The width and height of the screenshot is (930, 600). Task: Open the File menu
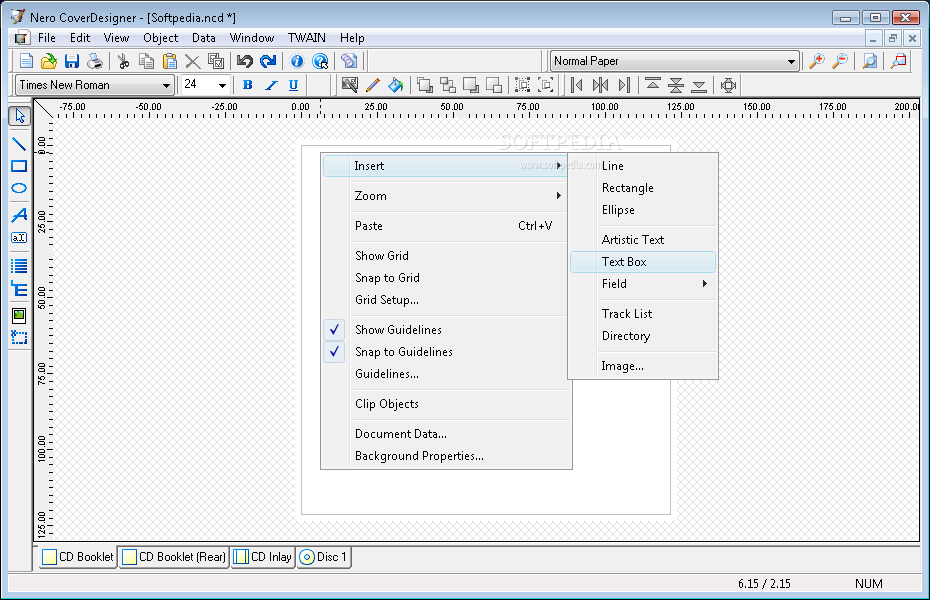pos(47,38)
